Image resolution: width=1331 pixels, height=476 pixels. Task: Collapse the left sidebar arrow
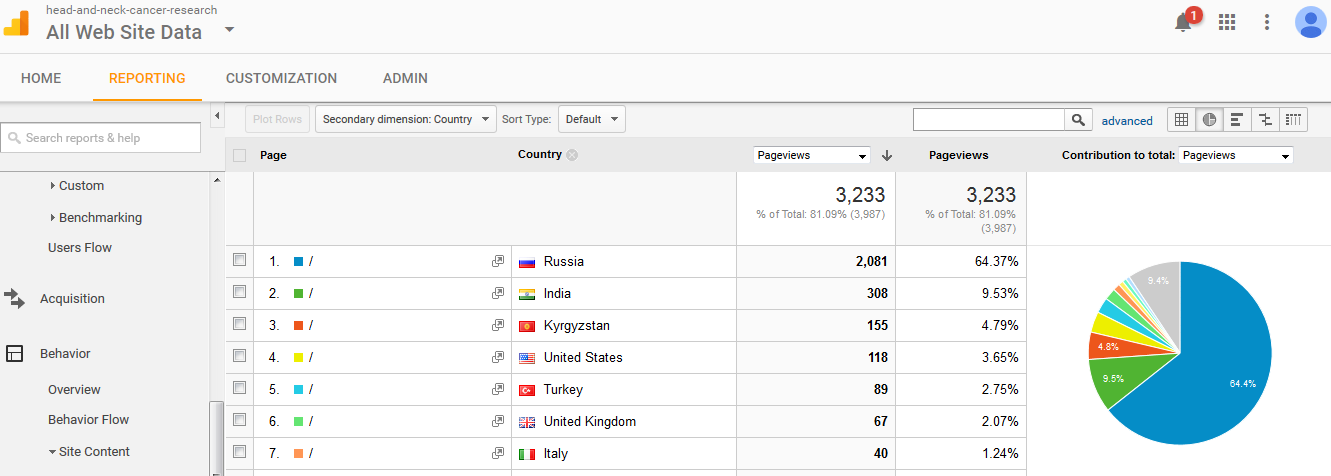pyautogui.click(x=217, y=118)
